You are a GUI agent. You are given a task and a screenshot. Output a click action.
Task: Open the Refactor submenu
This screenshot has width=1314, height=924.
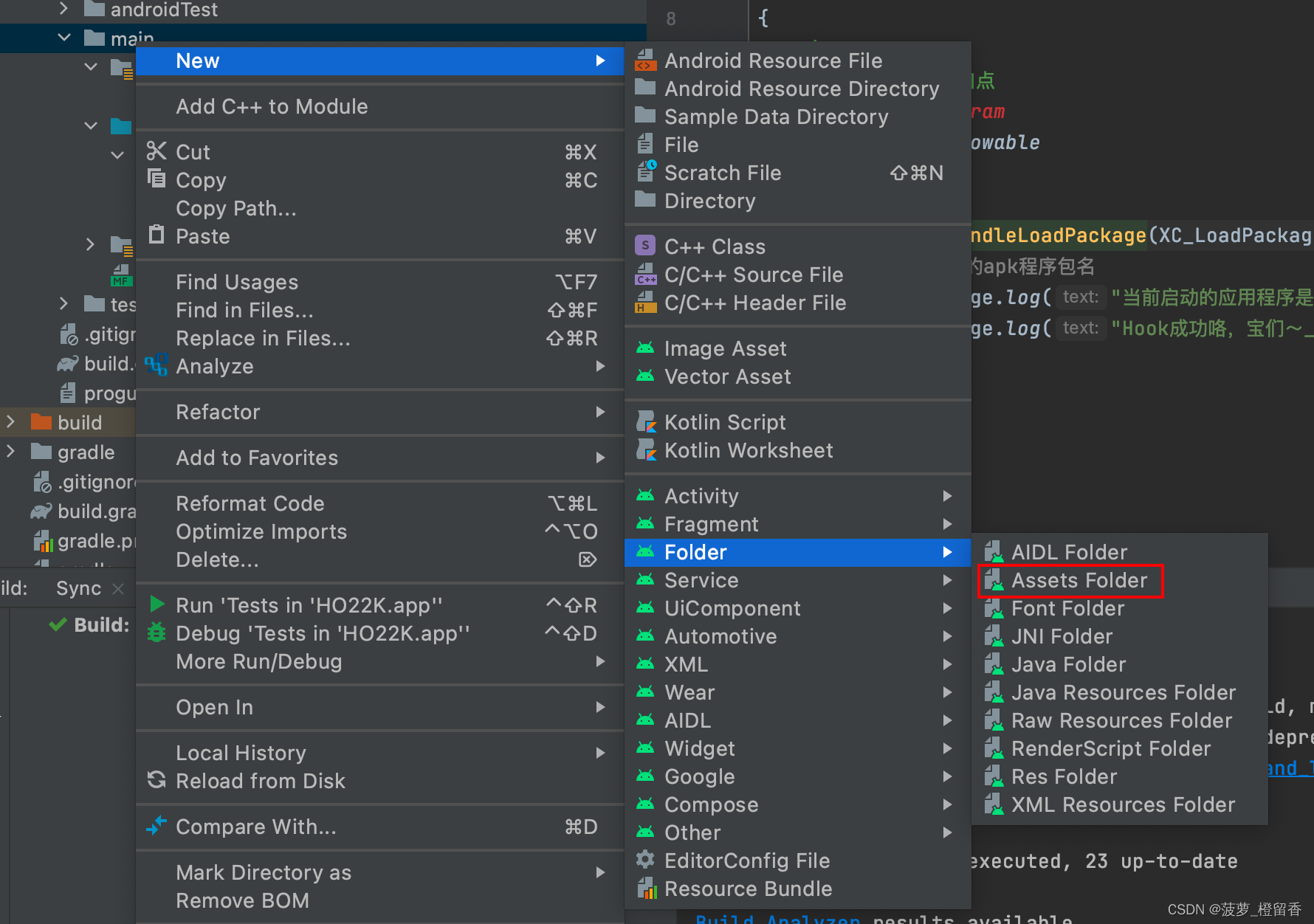[381, 412]
